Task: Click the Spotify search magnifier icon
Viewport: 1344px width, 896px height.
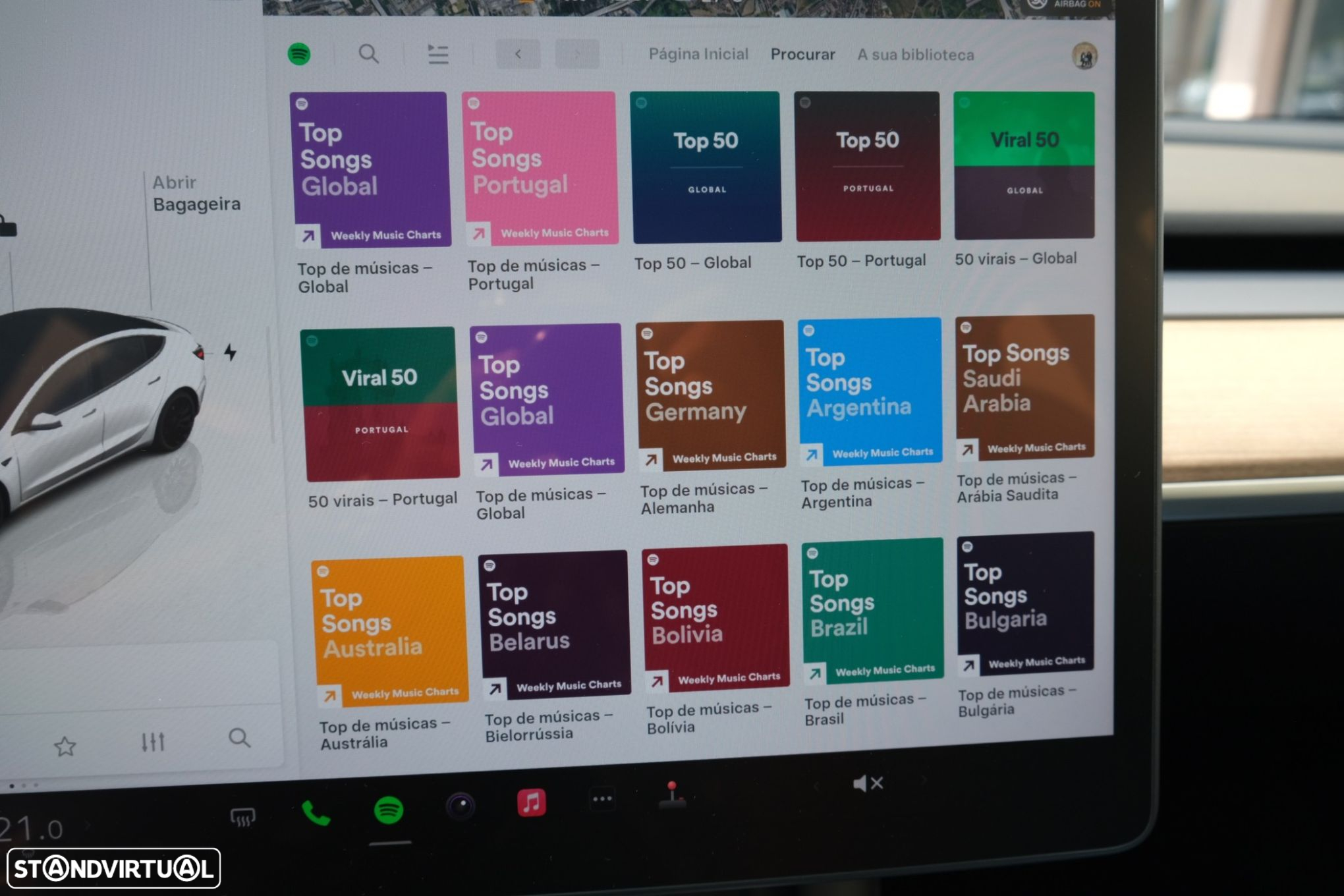Action: tap(368, 54)
